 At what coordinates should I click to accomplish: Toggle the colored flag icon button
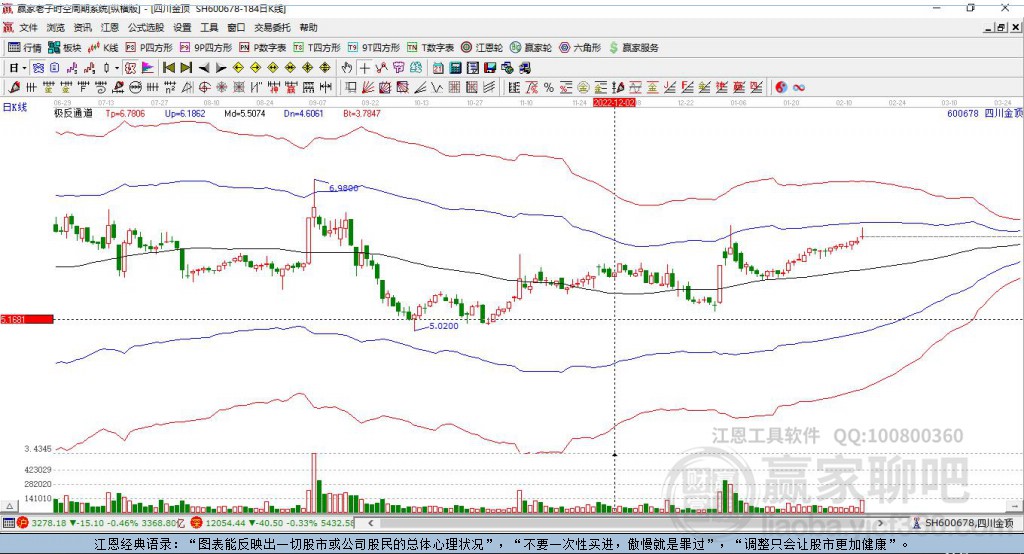(148, 68)
